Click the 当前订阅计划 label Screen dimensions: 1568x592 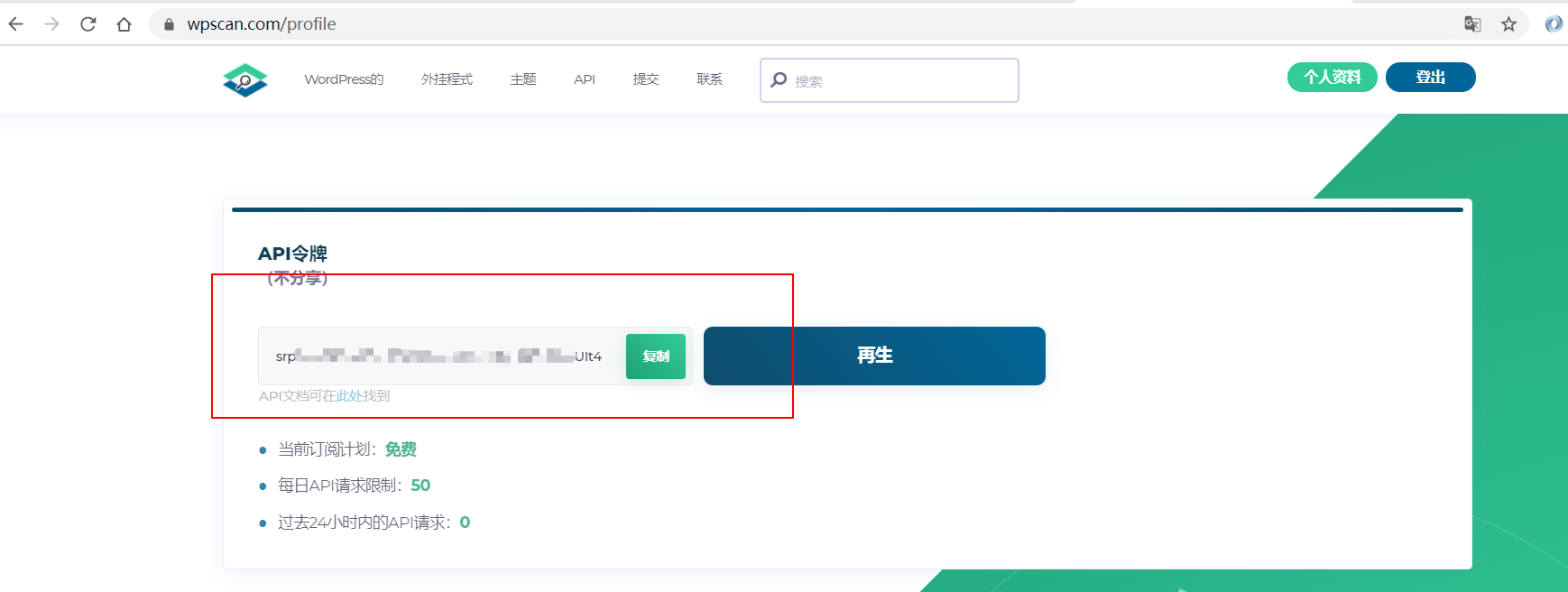pyautogui.click(x=327, y=449)
